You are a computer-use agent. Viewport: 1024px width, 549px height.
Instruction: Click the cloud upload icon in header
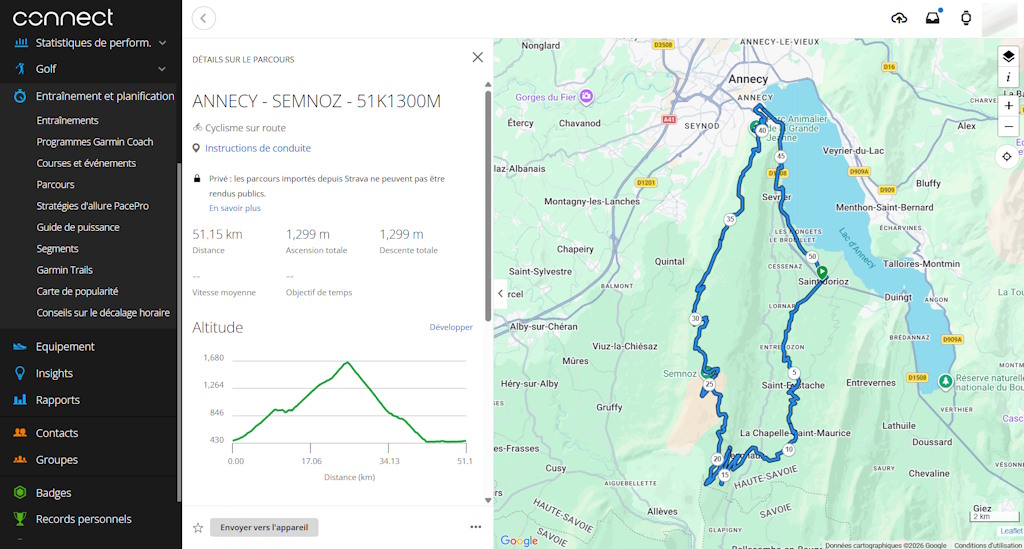pyautogui.click(x=899, y=18)
